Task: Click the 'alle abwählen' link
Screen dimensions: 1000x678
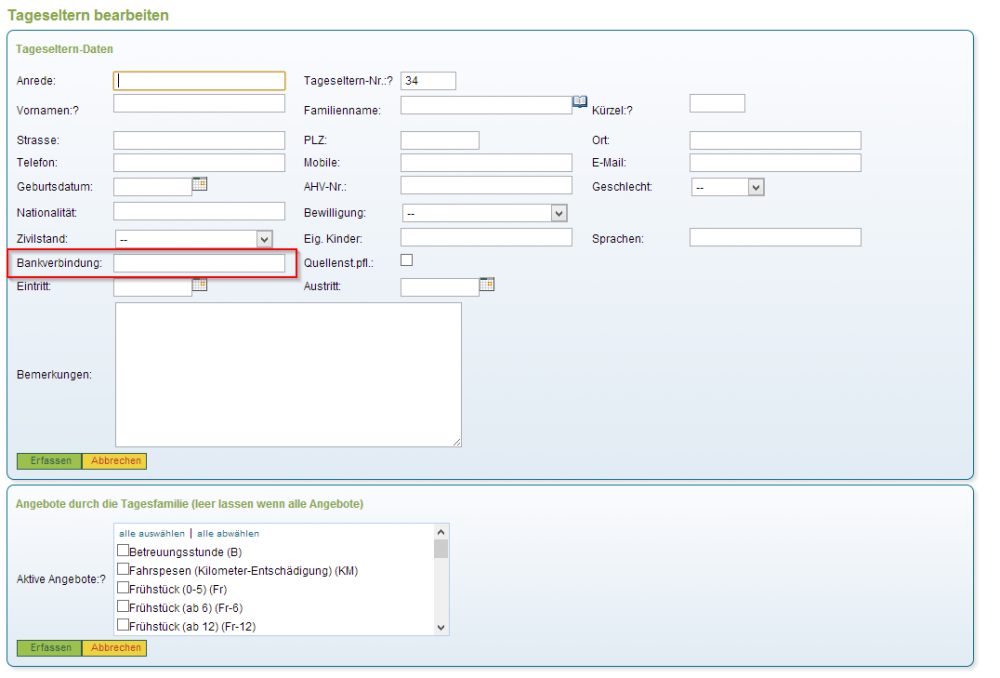Action: pyautogui.click(x=227, y=534)
